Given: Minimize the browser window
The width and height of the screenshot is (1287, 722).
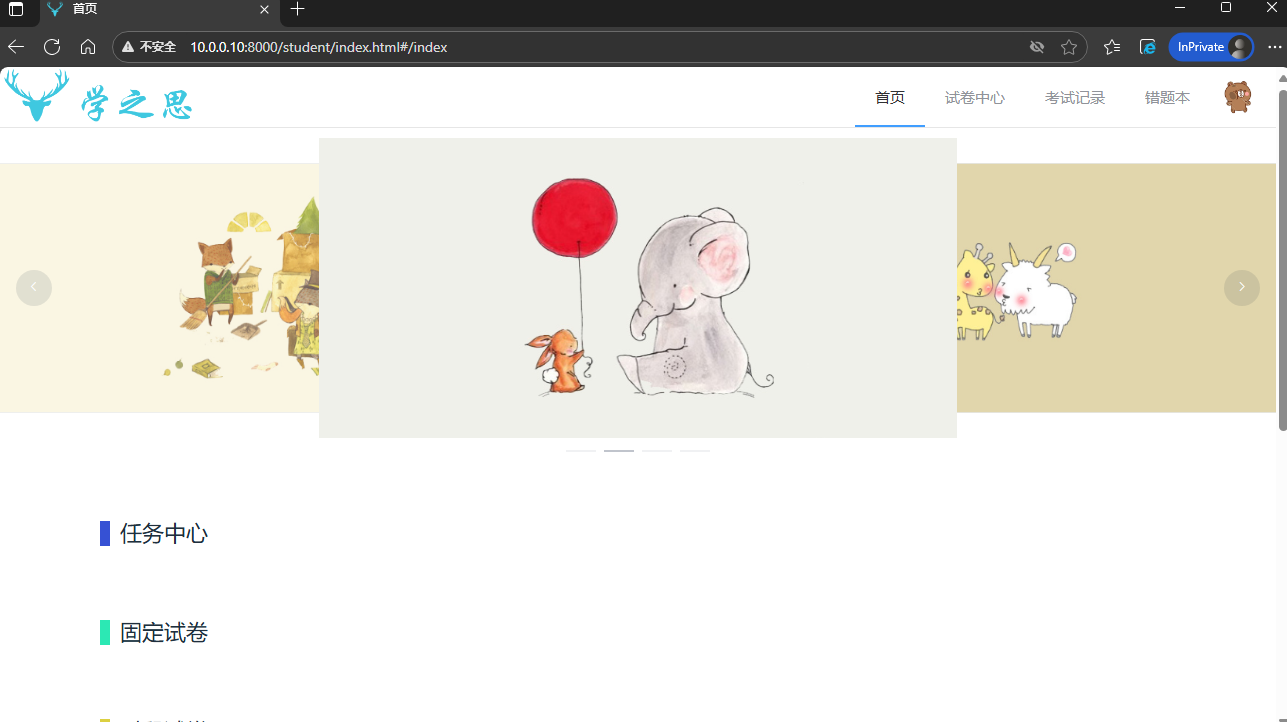Looking at the screenshot, I should [1180, 8].
